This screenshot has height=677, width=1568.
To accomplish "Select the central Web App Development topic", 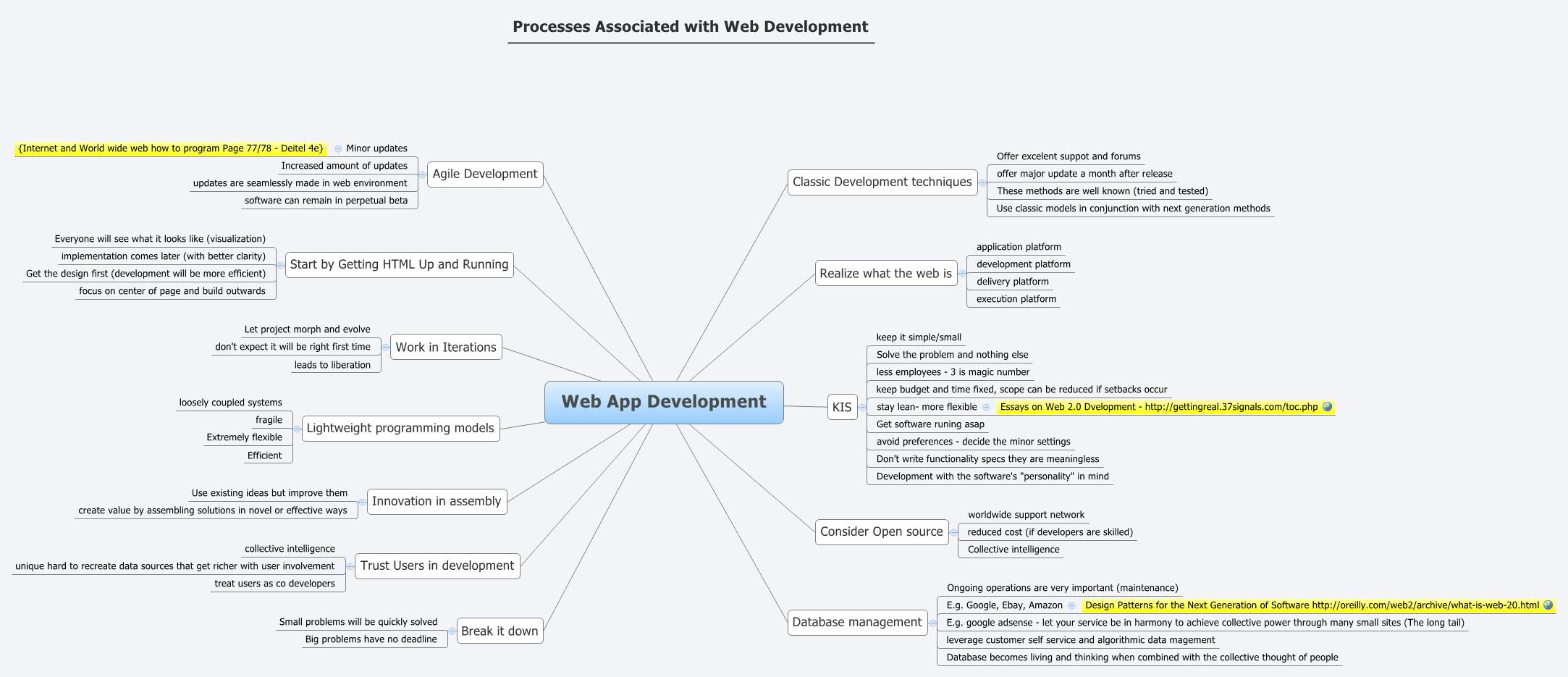I will pos(664,402).
